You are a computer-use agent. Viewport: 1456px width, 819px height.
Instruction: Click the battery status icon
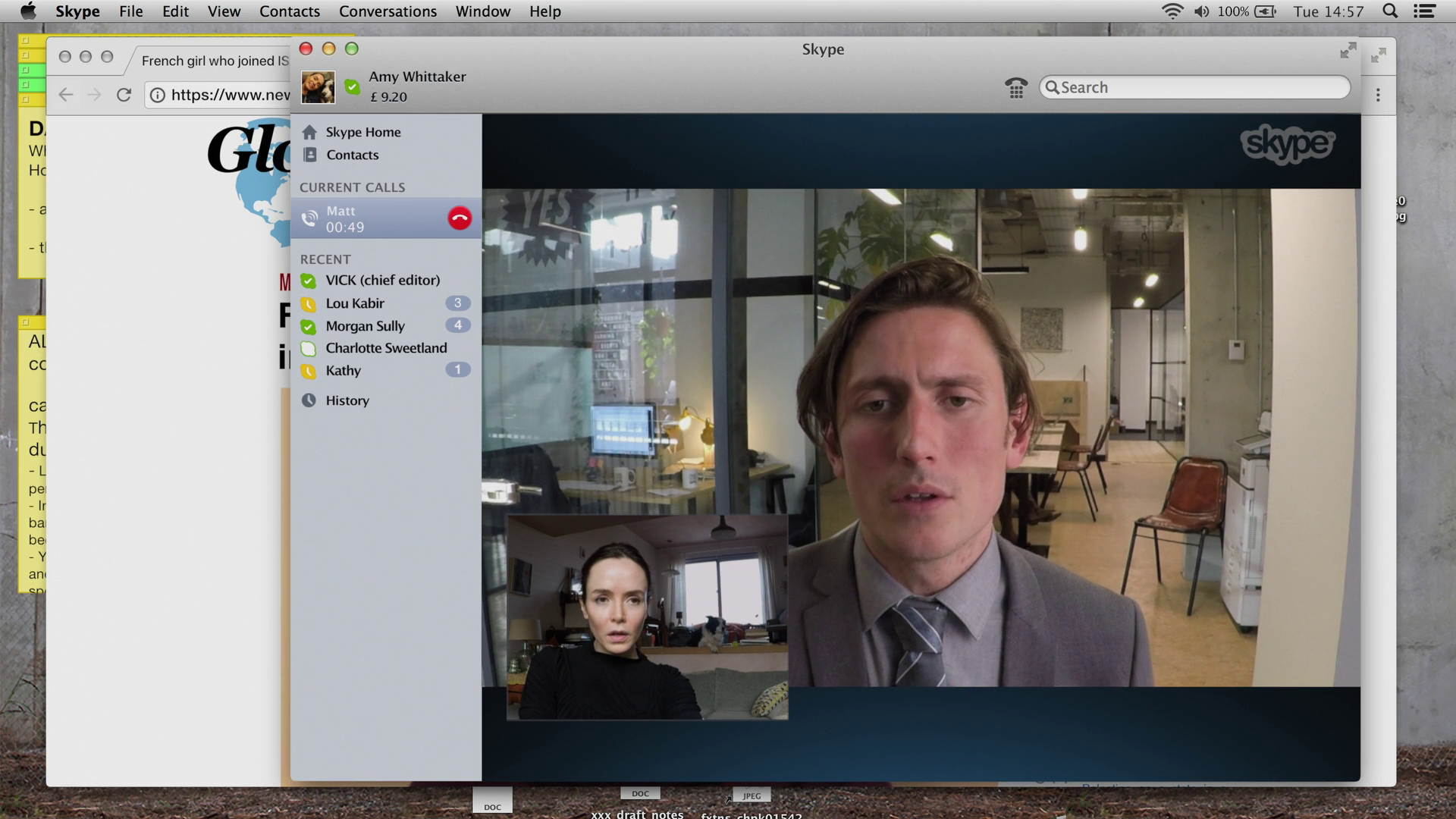1266,11
